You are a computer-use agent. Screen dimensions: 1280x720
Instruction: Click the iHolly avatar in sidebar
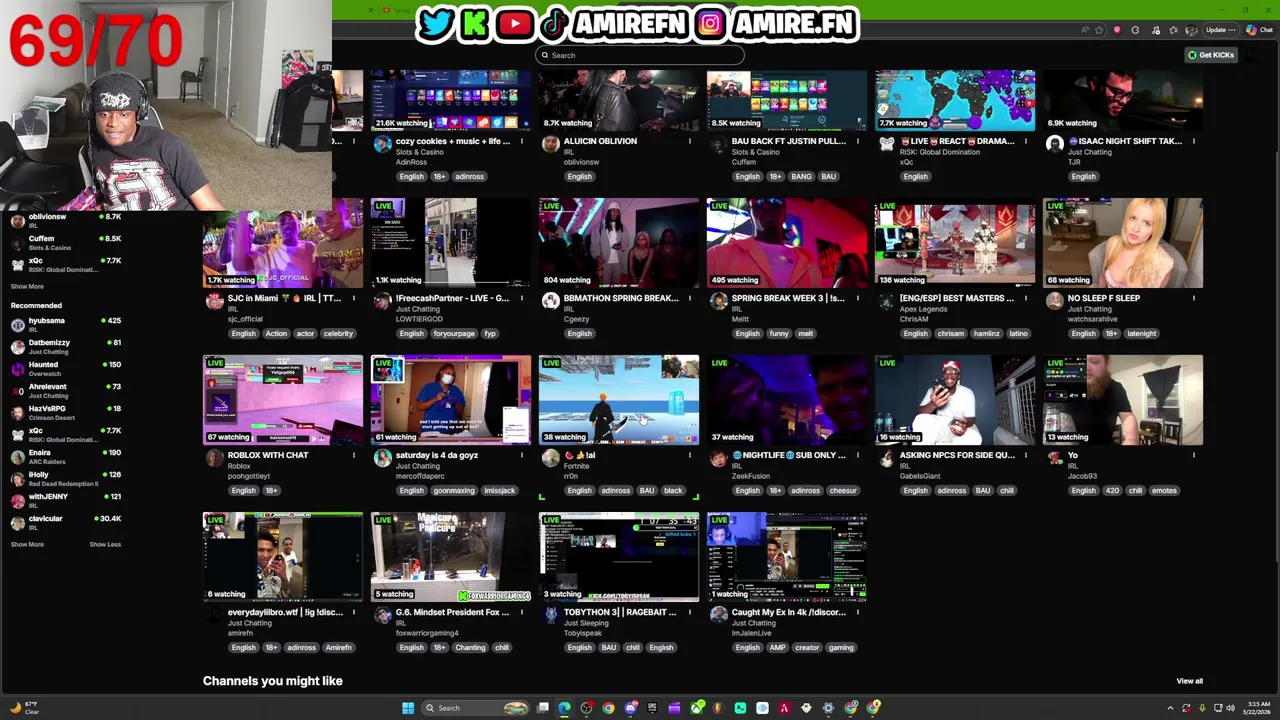click(17, 479)
